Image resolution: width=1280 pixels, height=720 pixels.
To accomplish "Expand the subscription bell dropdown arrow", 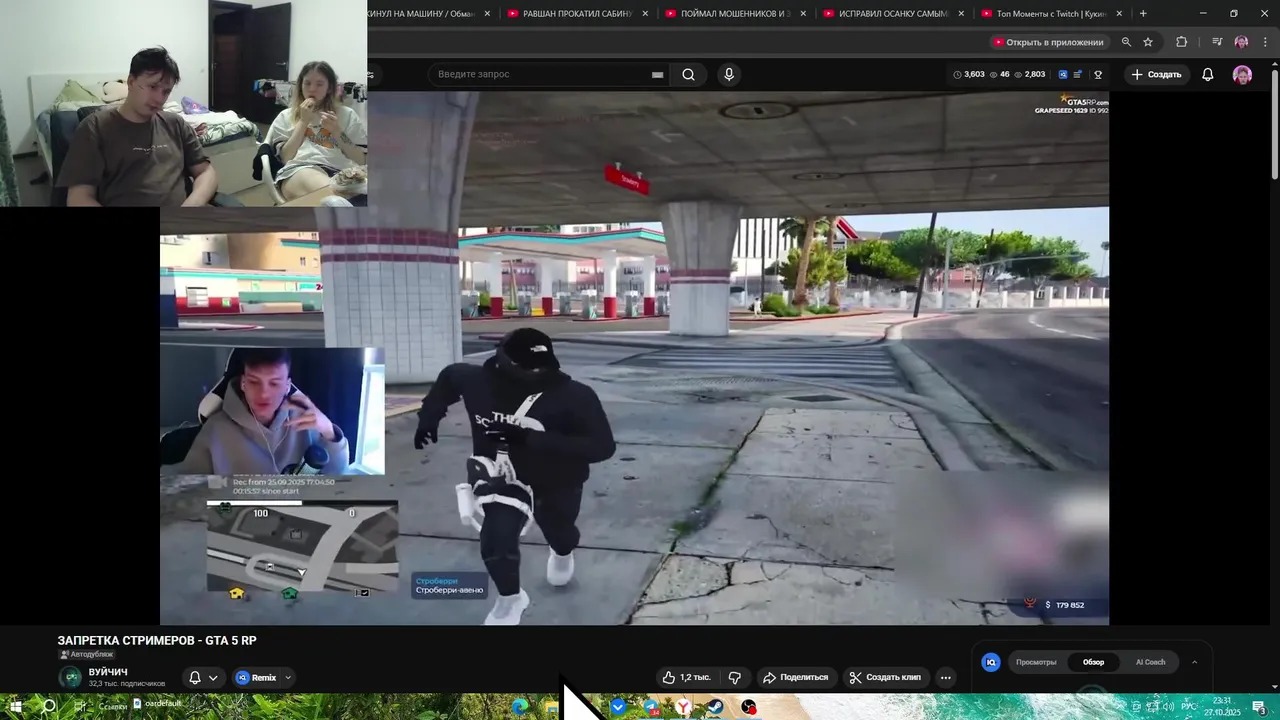I will [x=213, y=677].
